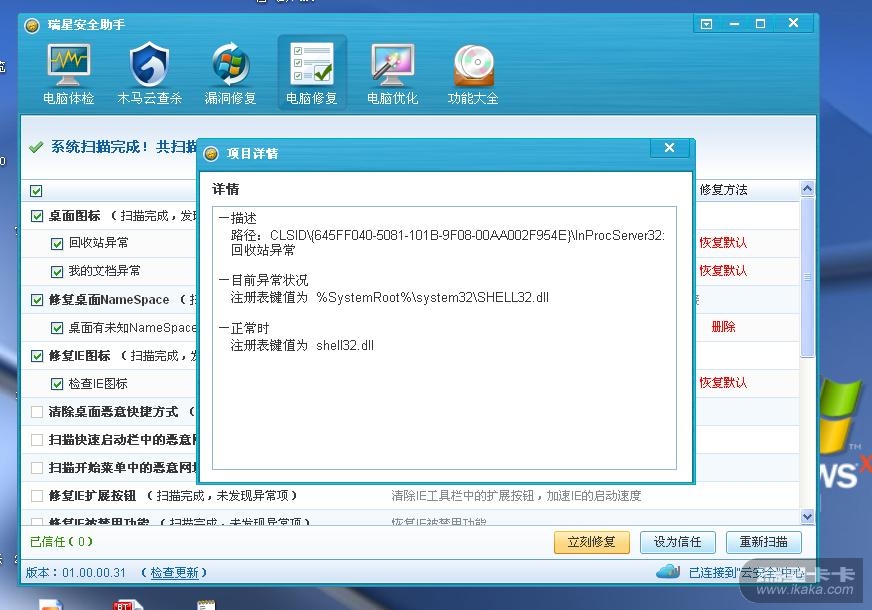Click the scrollbar up arrow
Viewport: 872px width, 610px height.
click(807, 189)
